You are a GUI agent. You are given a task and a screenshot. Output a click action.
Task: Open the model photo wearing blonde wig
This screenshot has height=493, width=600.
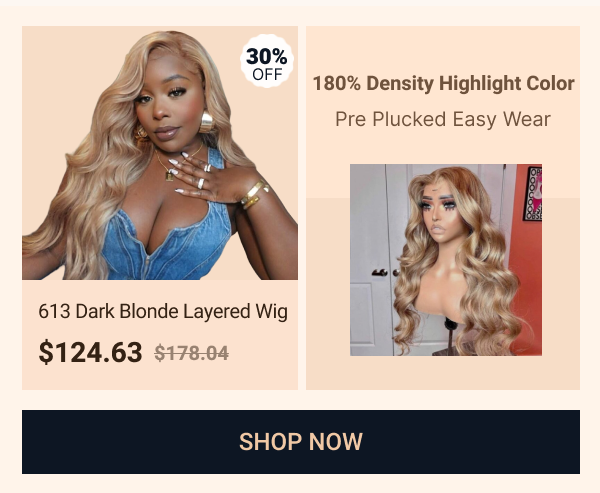pos(160,153)
